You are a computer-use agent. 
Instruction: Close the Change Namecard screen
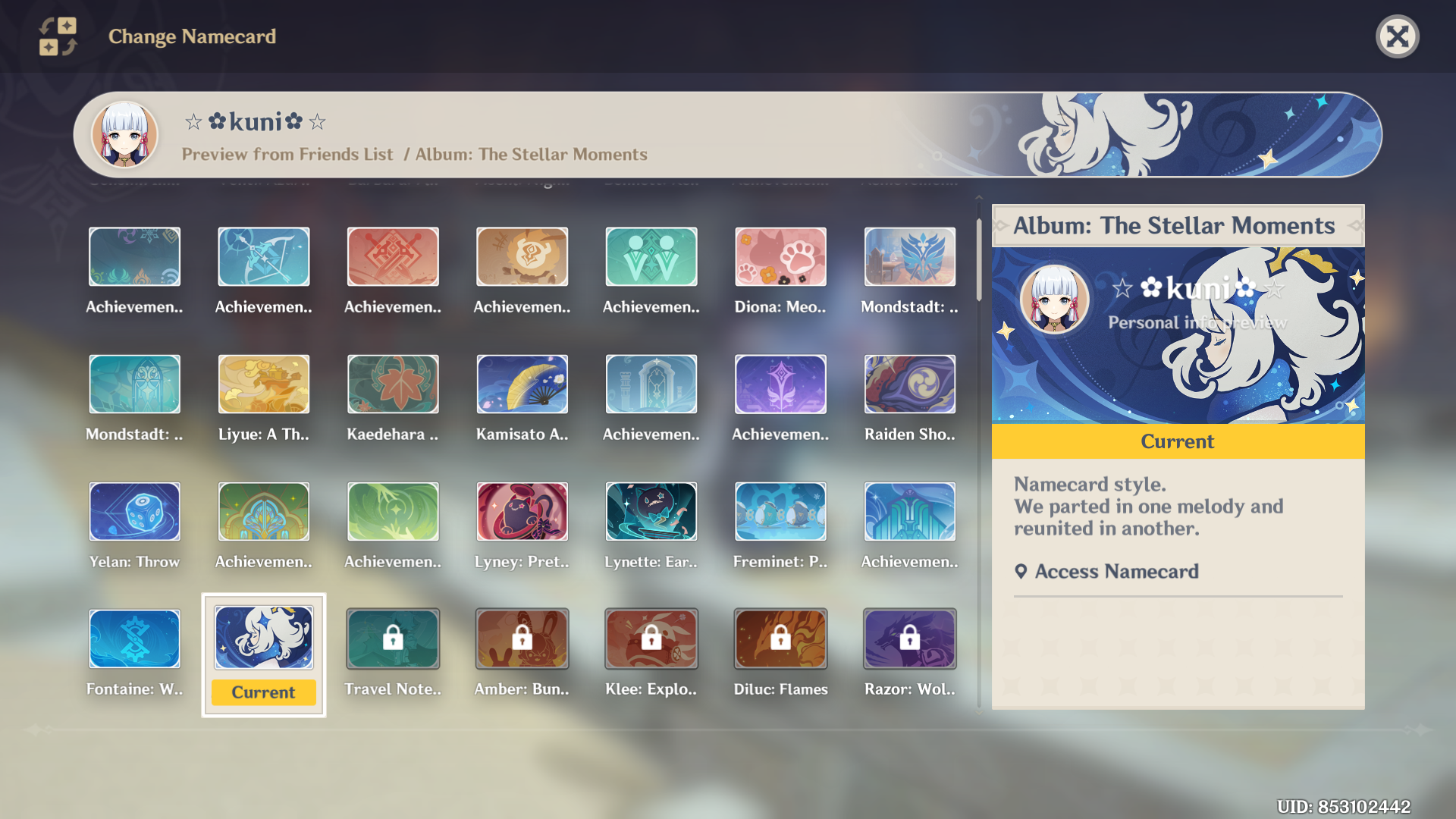(x=1398, y=36)
